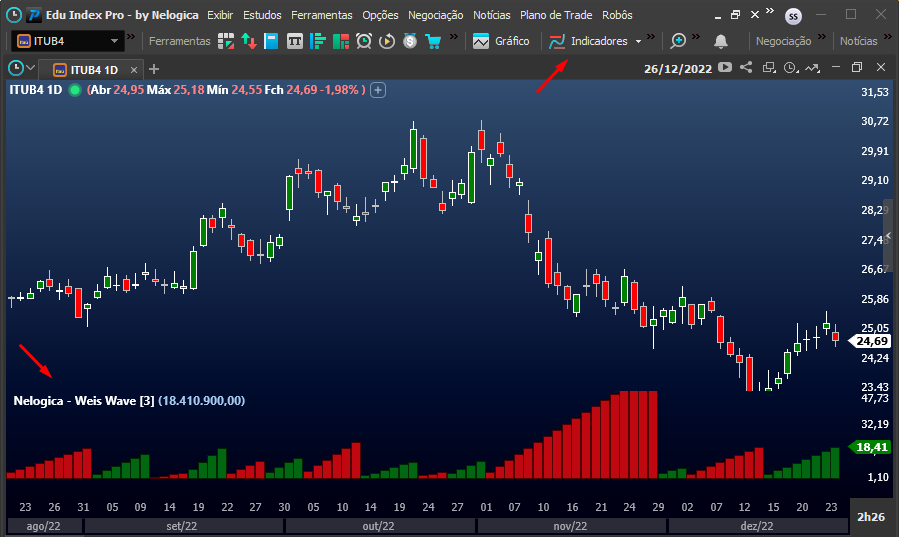Expand the side panel arrow on right edge
Viewport: 899px width, 537px height.
[x=888, y=236]
